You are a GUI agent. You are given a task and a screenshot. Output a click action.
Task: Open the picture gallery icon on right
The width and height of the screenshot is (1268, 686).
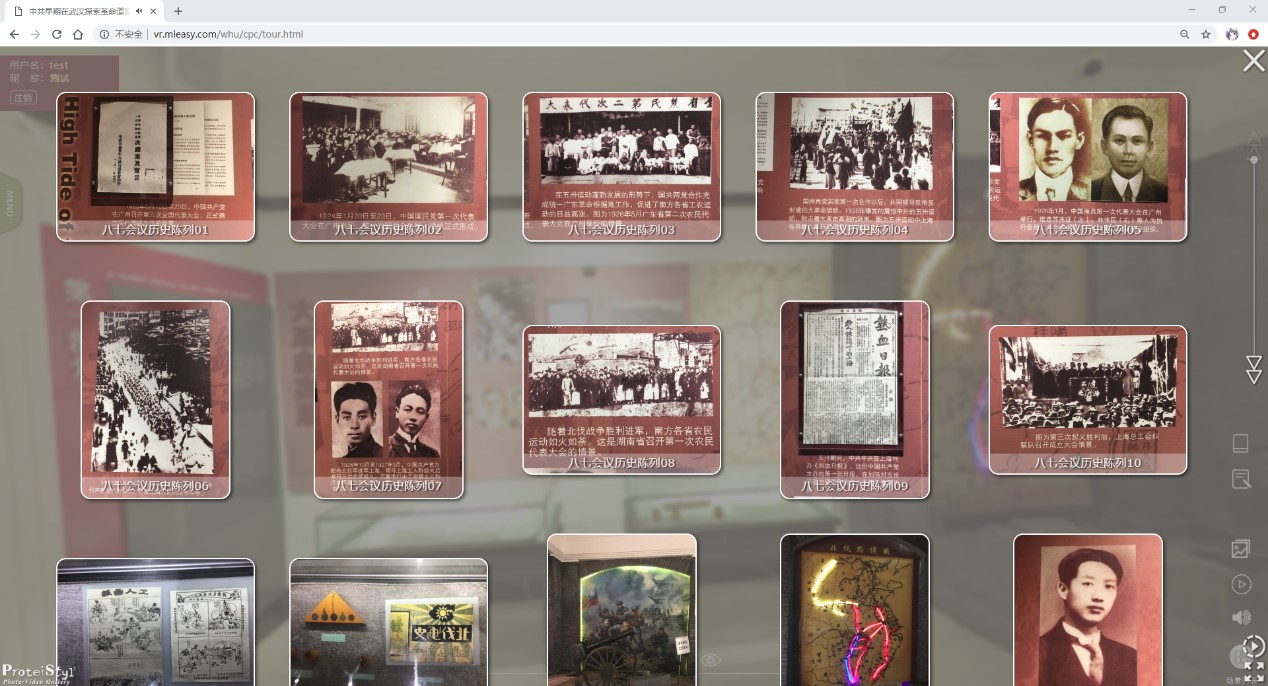[x=1241, y=548]
